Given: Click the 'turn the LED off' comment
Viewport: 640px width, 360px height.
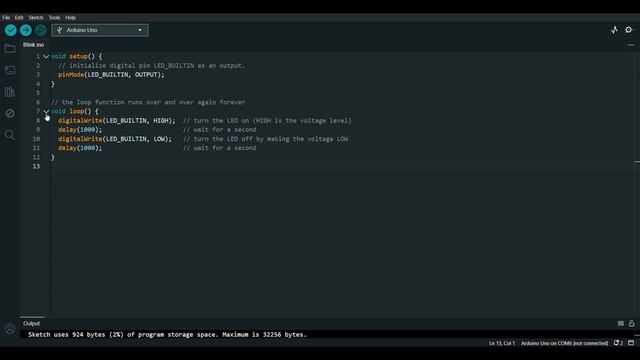Looking at the screenshot, I should [x=265, y=139].
